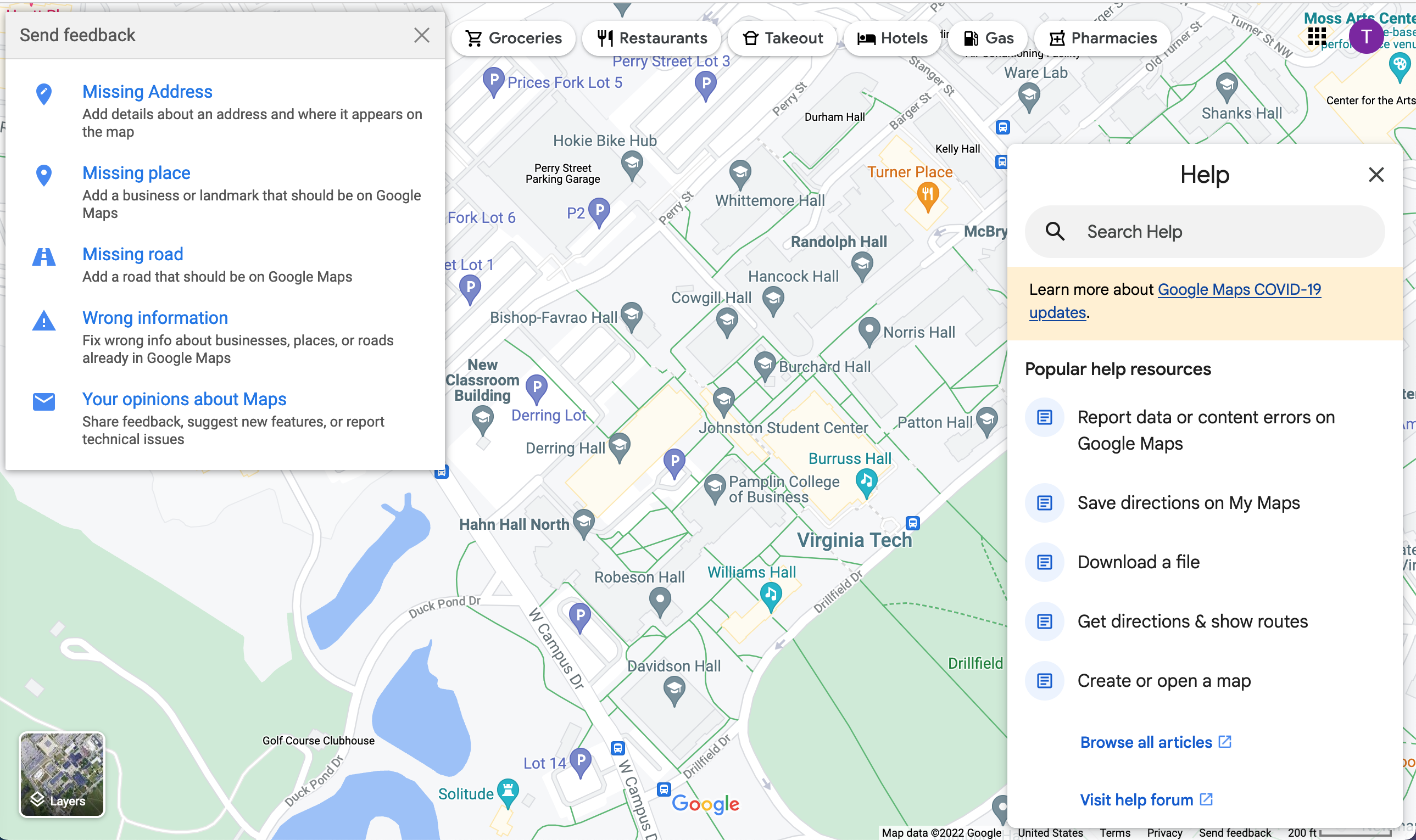Image resolution: width=1416 pixels, height=840 pixels.
Task: Open the Layers satellite thumbnail
Action: coord(62,774)
